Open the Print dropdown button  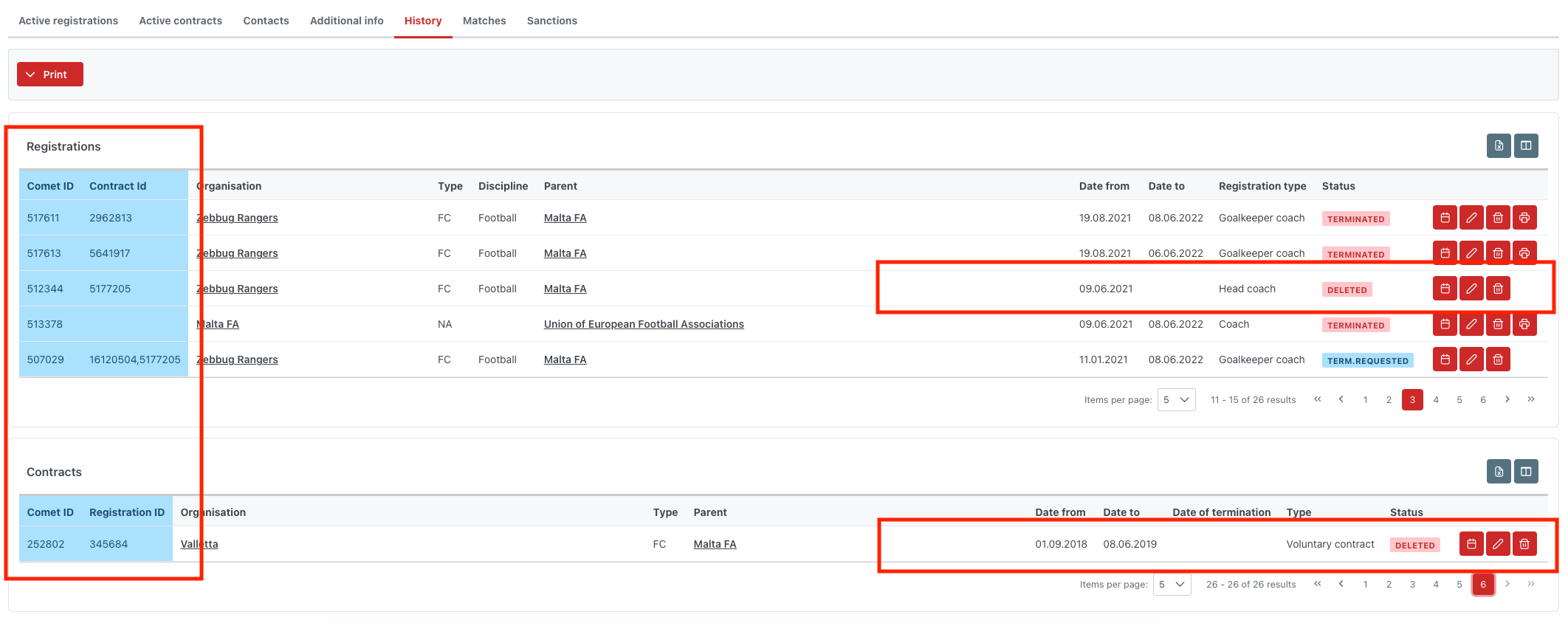pyautogui.click(x=49, y=75)
